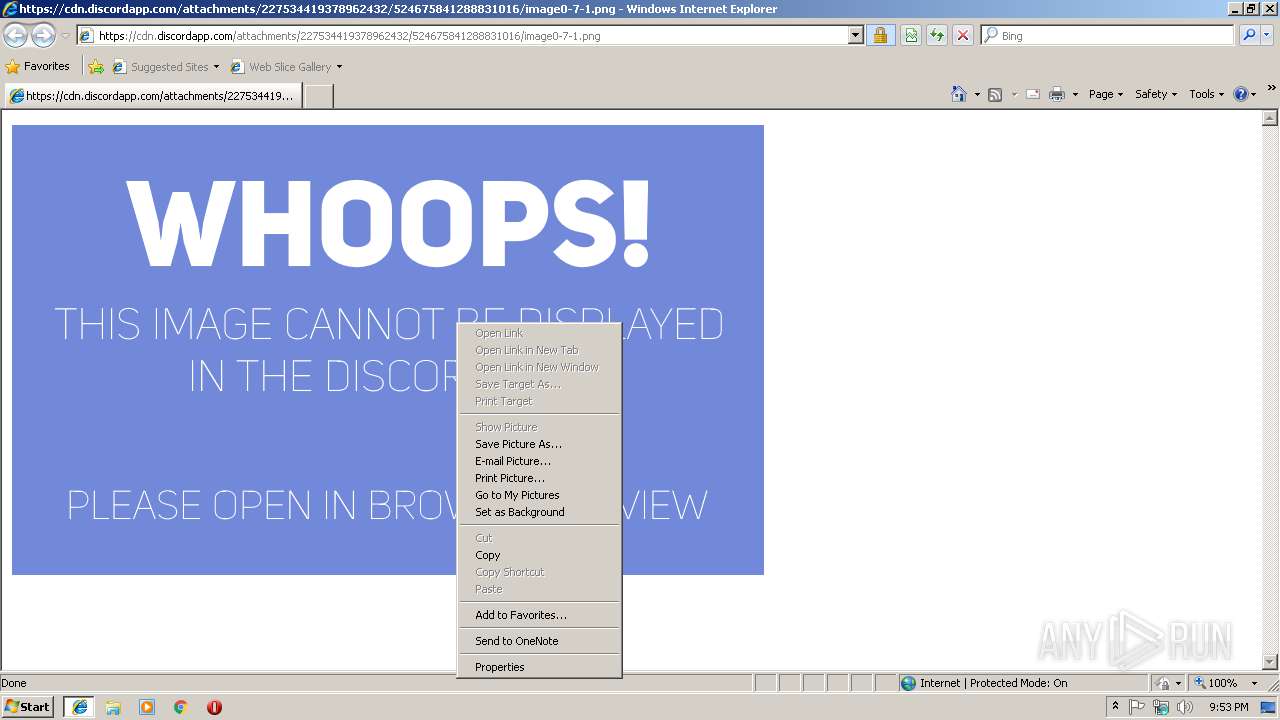1280x720 pixels.
Task: Click the Bing search magnifier button
Action: click(1248, 35)
